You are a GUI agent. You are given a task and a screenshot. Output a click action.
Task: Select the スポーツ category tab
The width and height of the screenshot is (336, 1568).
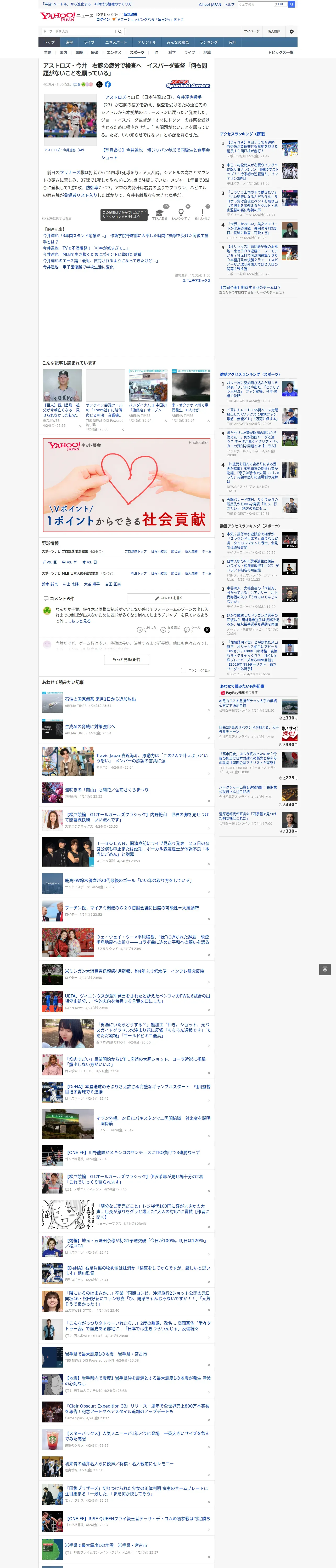(x=137, y=52)
